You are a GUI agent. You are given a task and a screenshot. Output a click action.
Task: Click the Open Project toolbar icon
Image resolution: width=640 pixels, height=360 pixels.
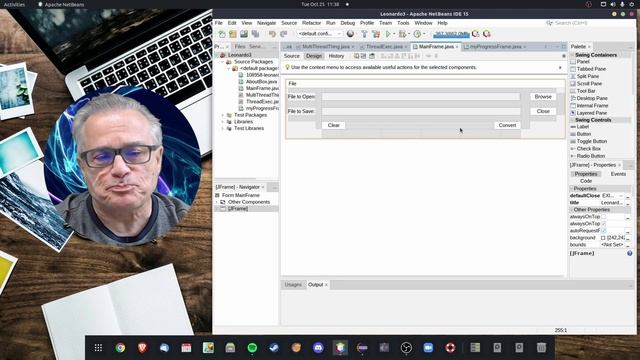coord(244,34)
